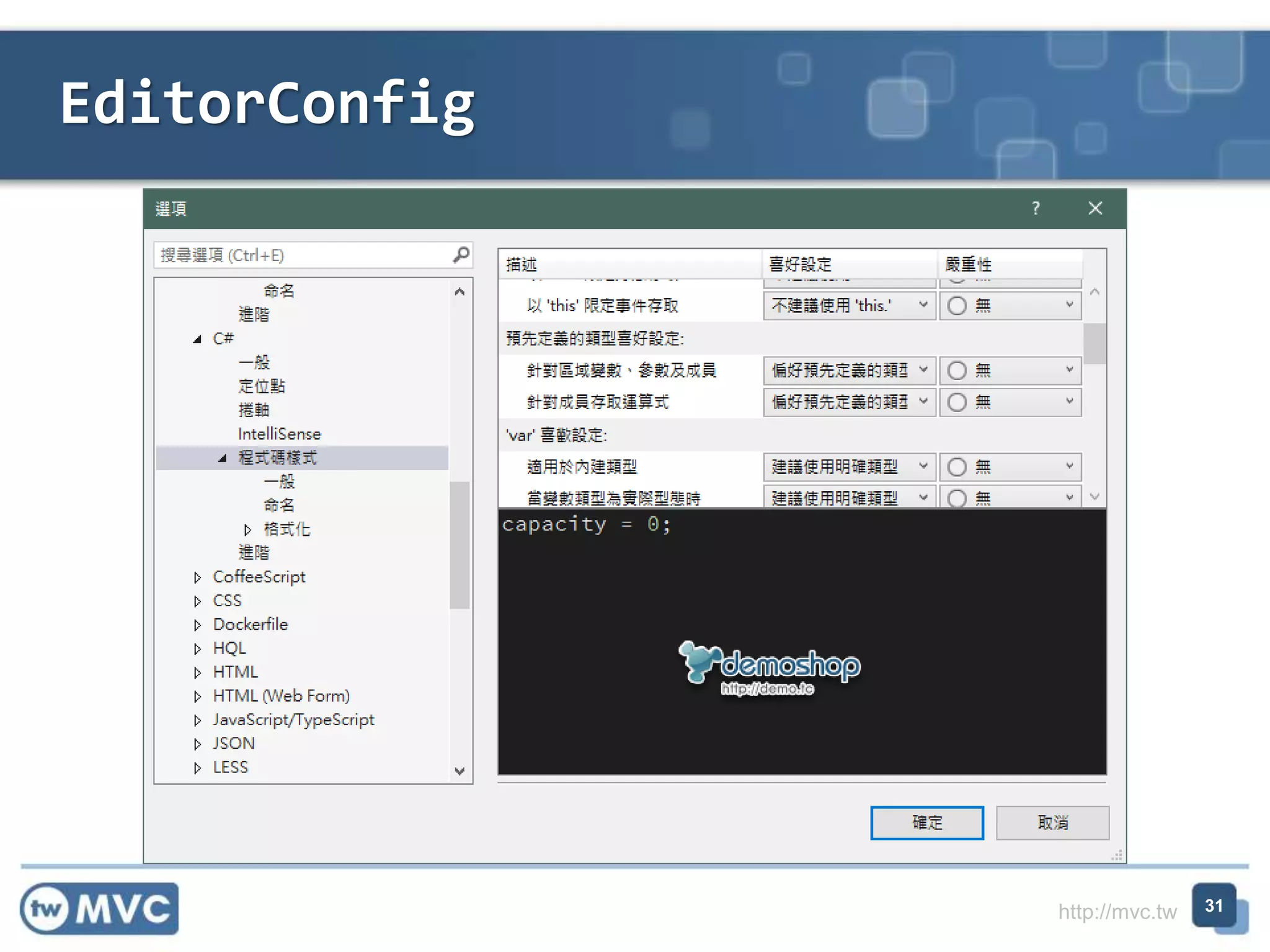
Task: Expand the LESS node
Action: [x=197, y=768]
